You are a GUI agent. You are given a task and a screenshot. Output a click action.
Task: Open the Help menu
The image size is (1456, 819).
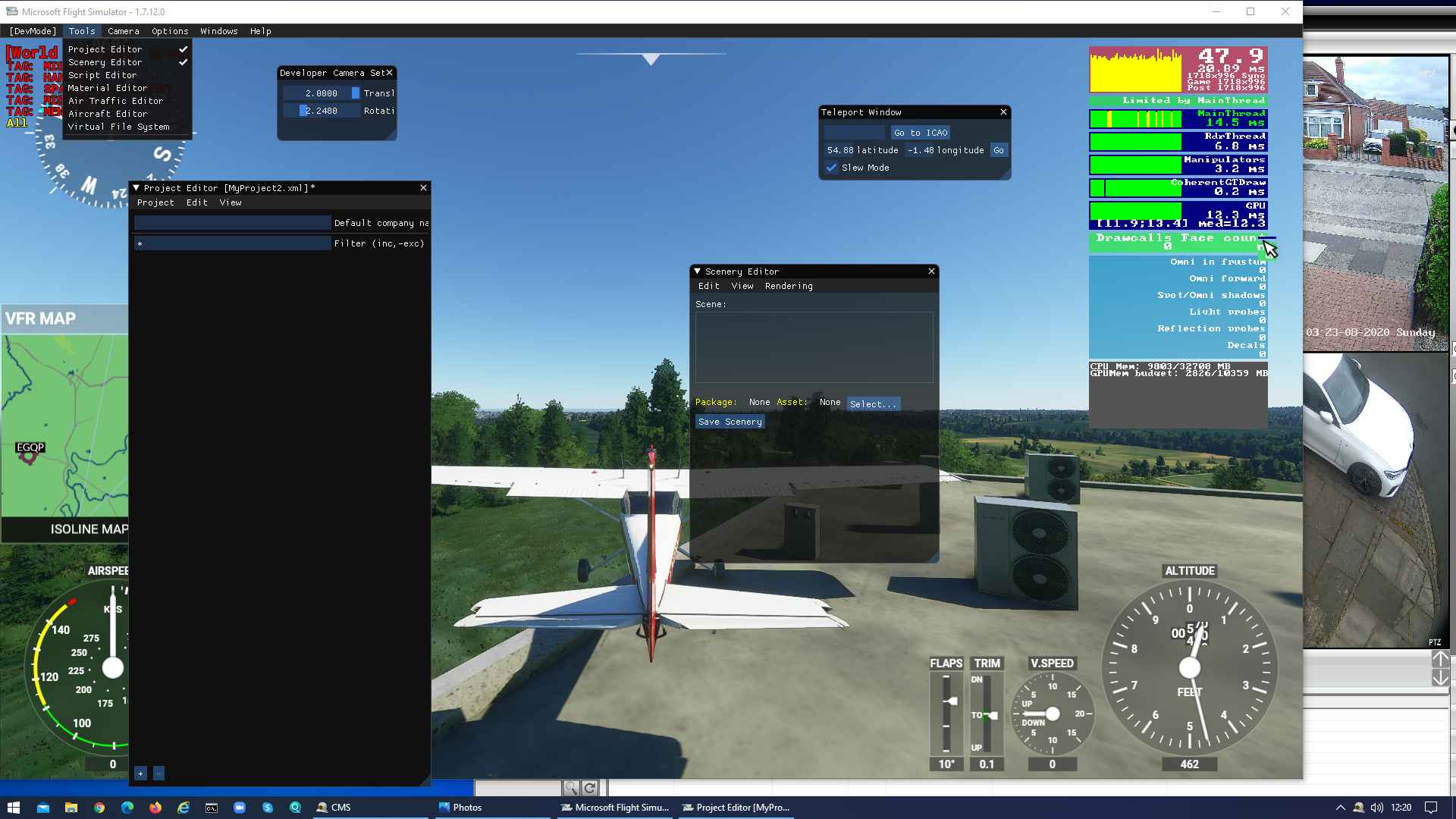point(260,31)
